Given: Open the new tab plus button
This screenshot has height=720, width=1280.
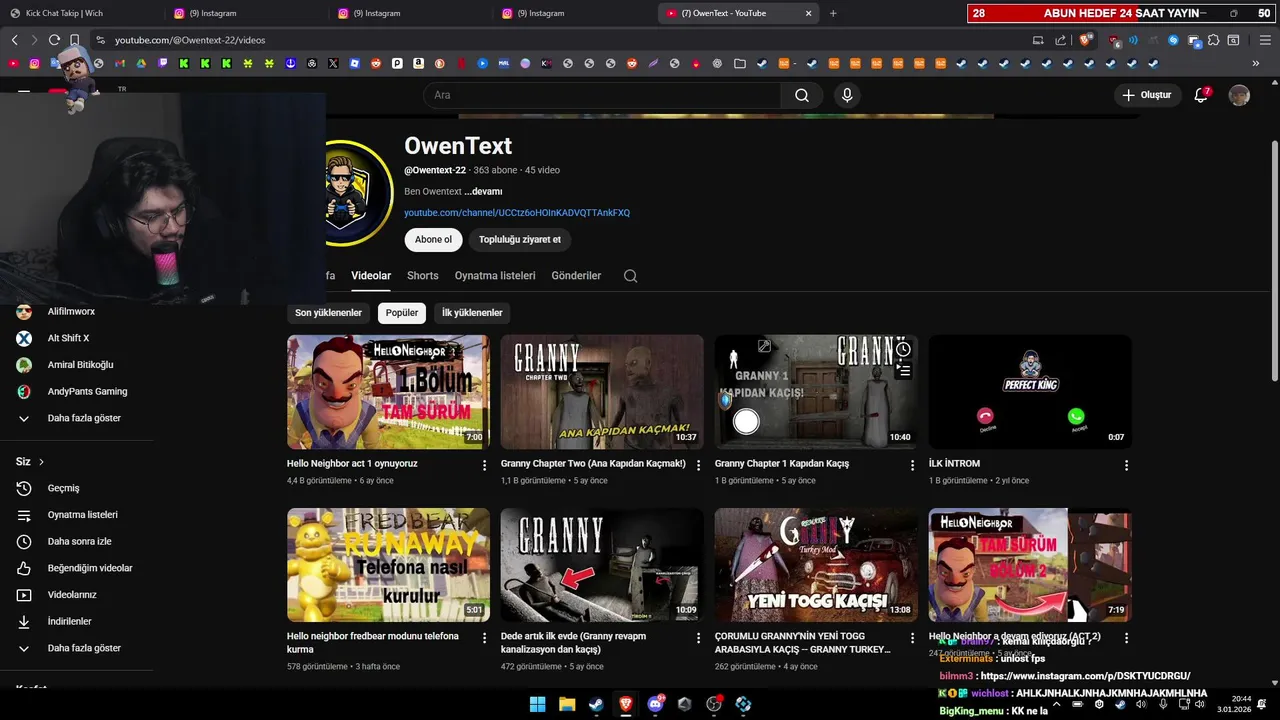Looking at the screenshot, I should (833, 13).
